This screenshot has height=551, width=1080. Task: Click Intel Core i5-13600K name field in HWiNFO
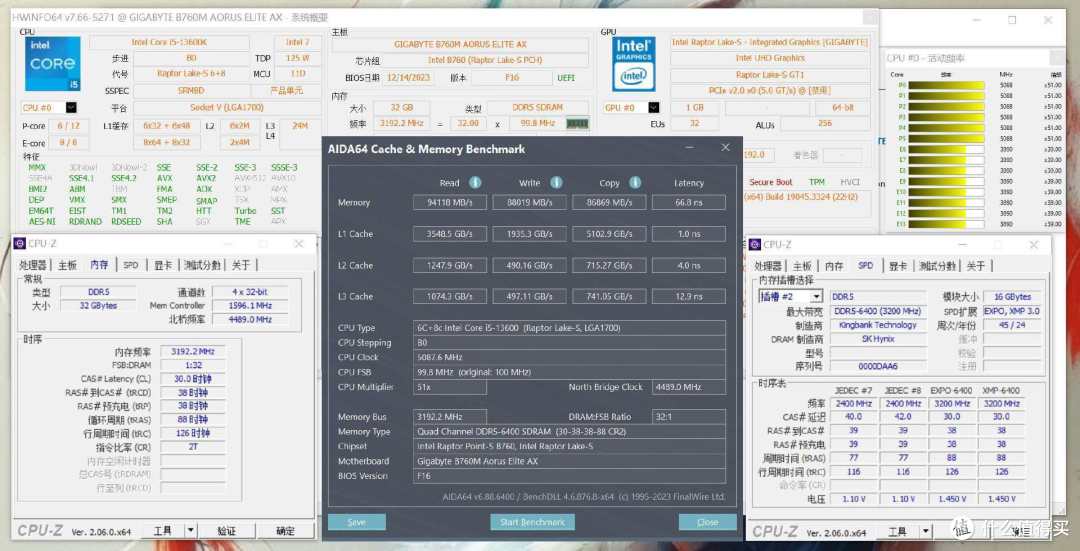[169, 43]
